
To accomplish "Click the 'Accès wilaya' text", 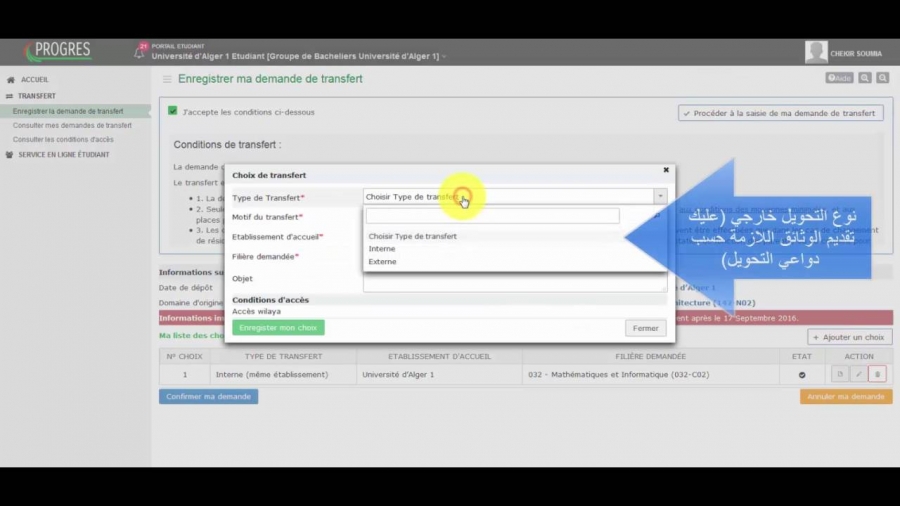I will pos(257,312).
